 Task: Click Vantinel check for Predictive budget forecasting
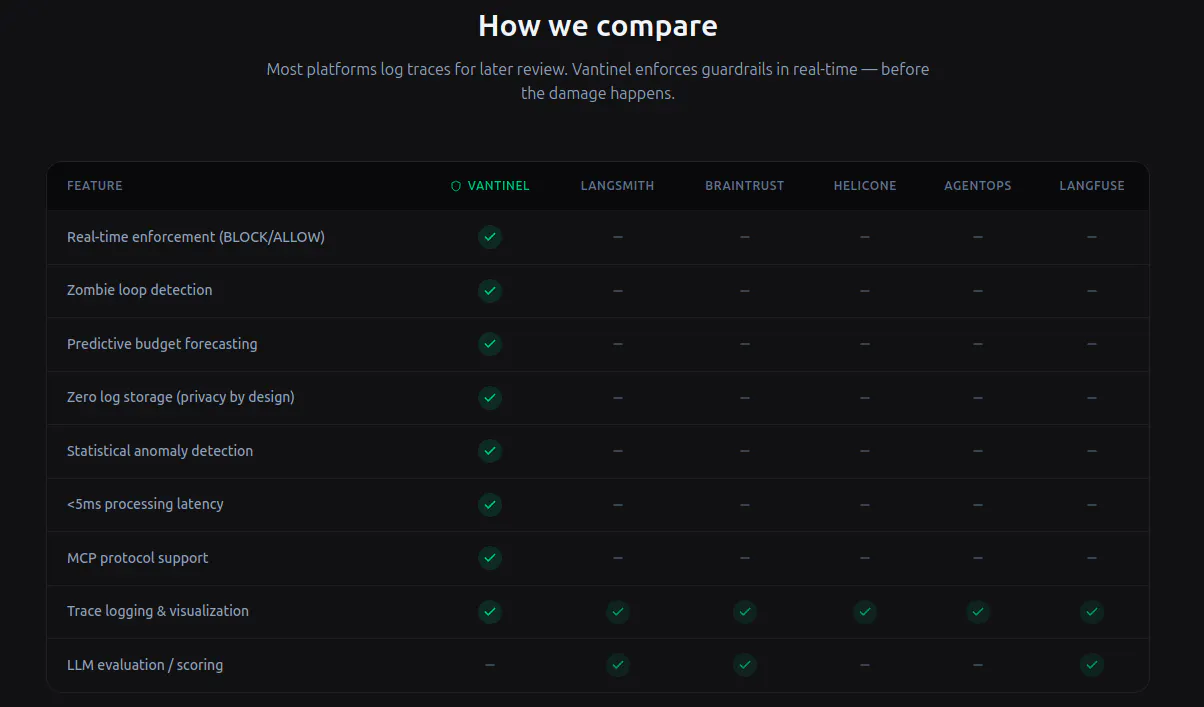click(x=490, y=344)
